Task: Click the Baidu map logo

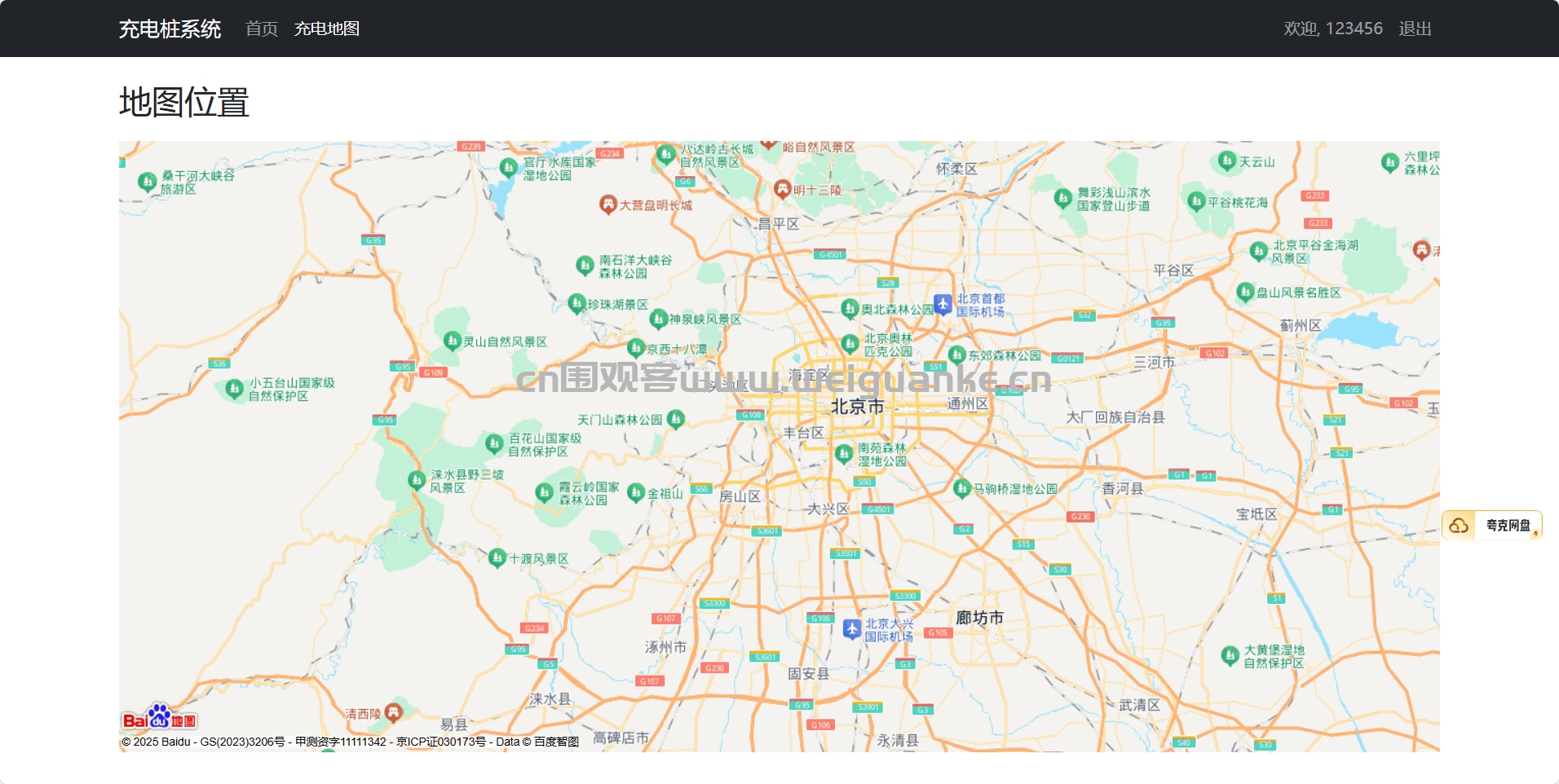Action: click(x=160, y=717)
